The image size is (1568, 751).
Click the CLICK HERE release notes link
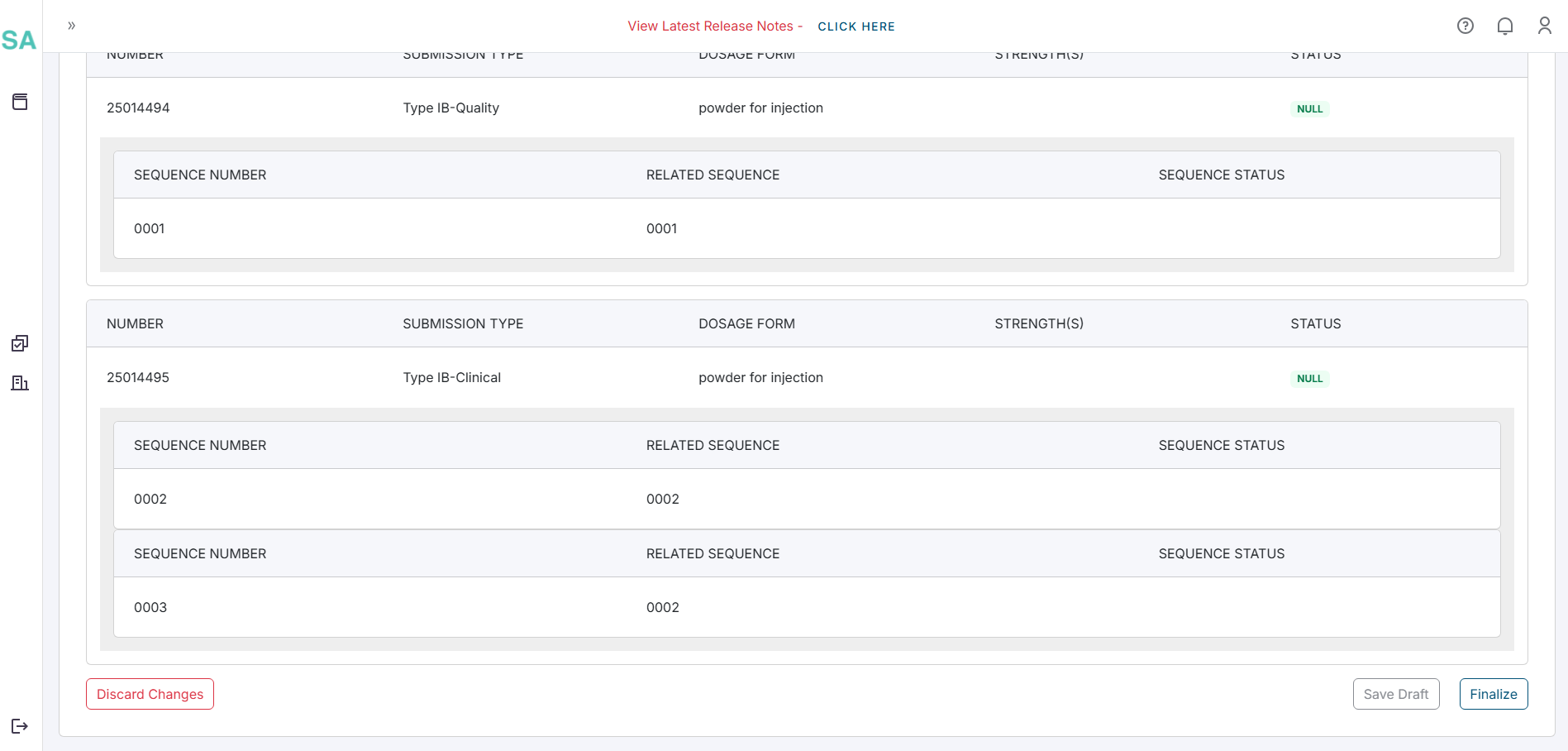point(855,26)
